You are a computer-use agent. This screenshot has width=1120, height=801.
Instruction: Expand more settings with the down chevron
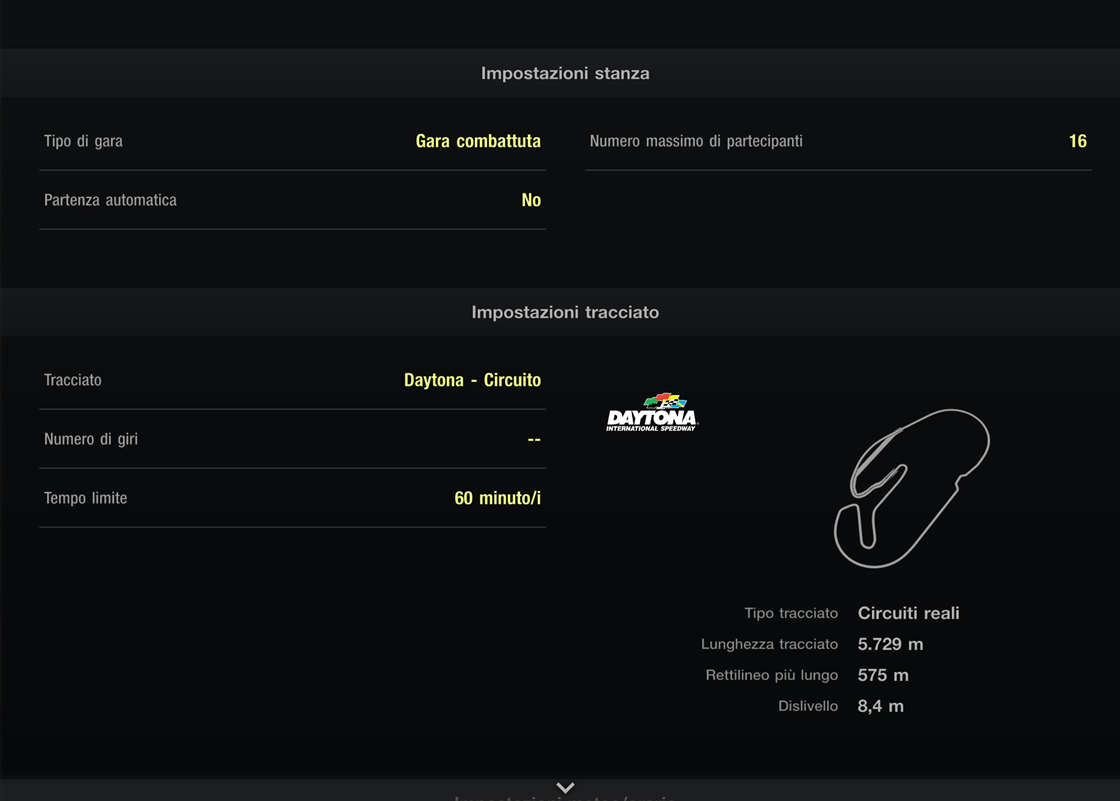565,788
